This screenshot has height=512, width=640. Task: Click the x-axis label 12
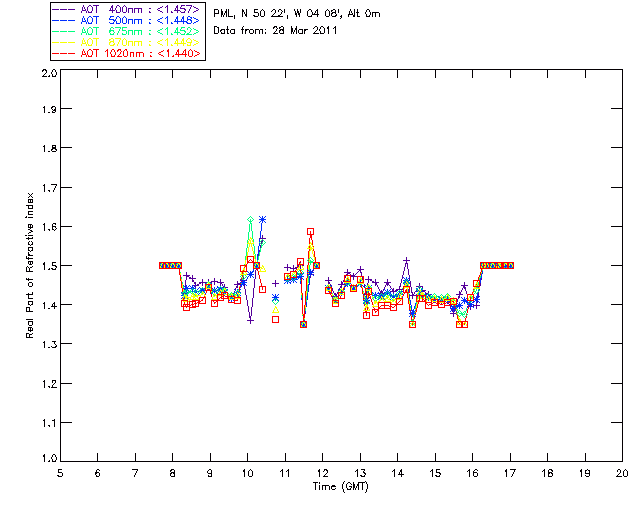pyautogui.click(x=322, y=473)
